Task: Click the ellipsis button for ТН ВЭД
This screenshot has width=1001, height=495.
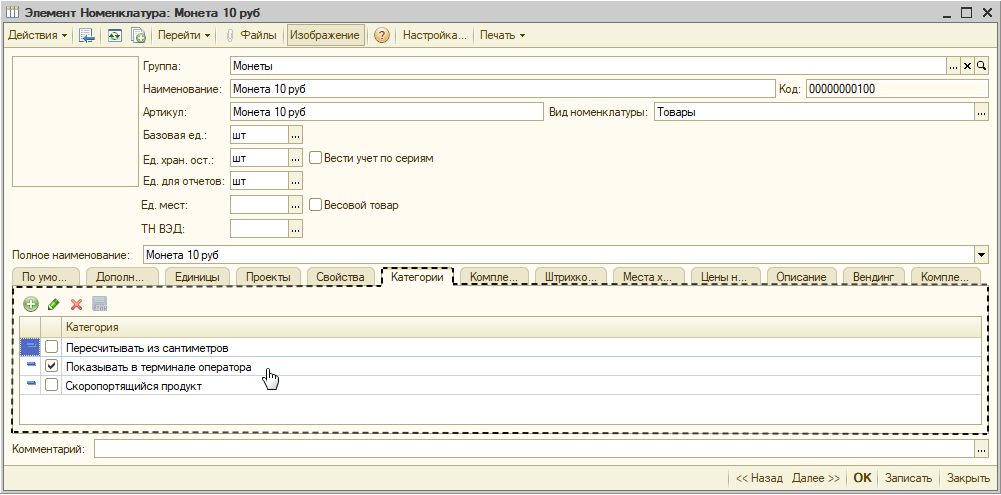Action: pos(296,228)
